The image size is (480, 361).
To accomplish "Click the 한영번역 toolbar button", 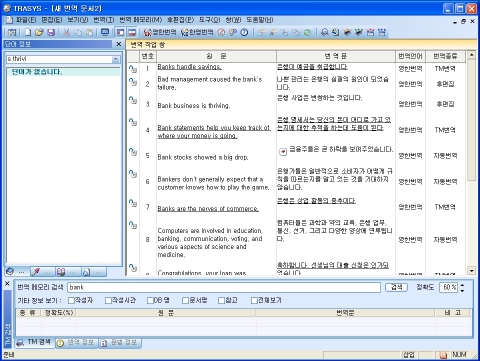I will coord(197,32).
